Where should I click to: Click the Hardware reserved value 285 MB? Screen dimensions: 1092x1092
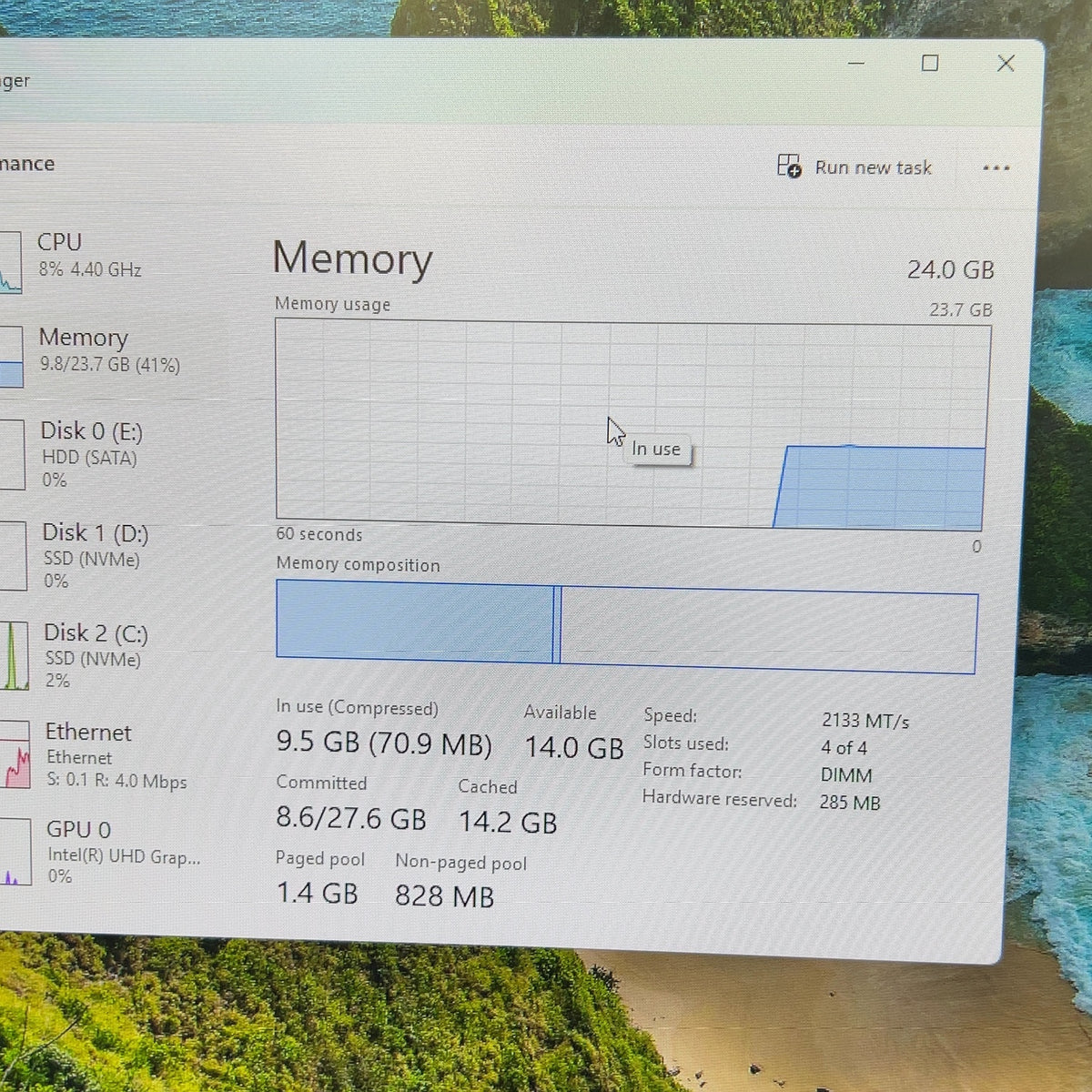pyautogui.click(x=850, y=803)
